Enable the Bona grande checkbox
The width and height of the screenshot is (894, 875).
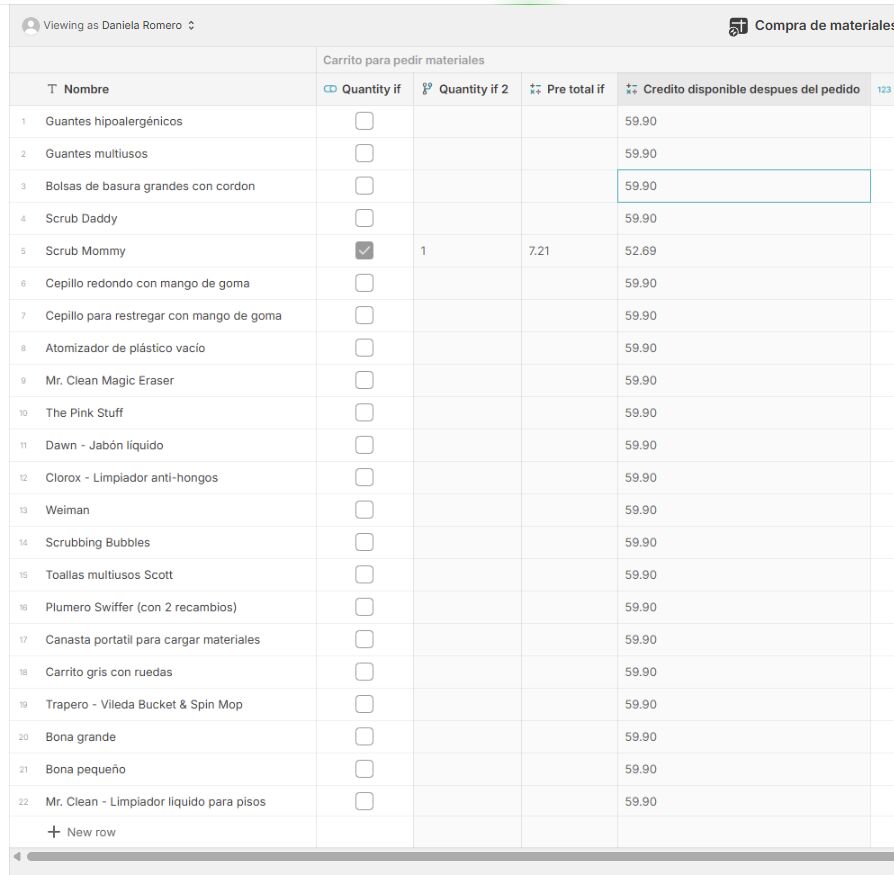pyautogui.click(x=364, y=737)
